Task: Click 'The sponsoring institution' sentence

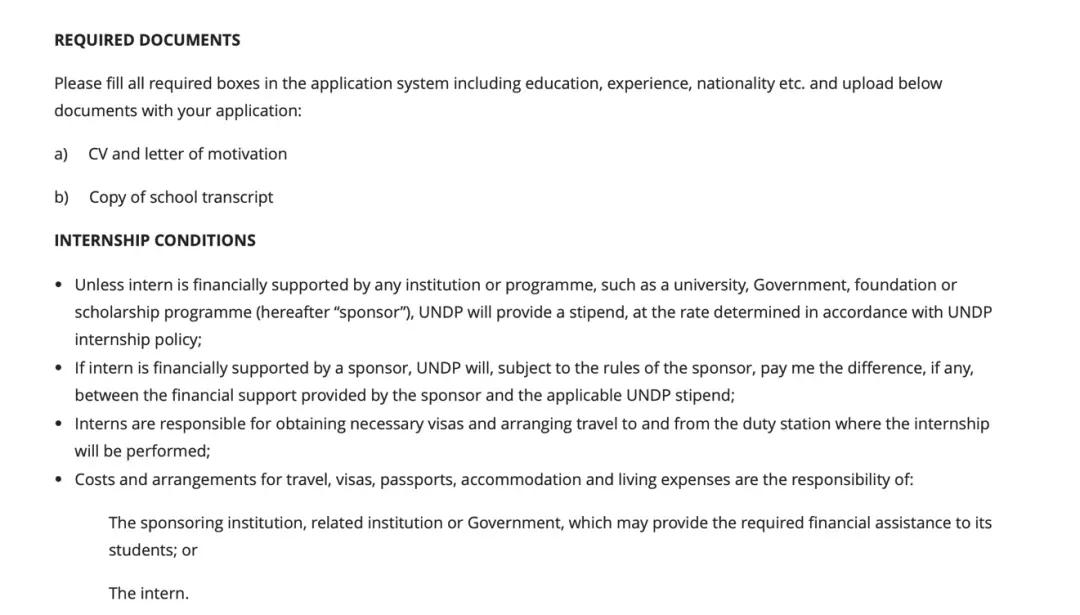Action: click(550, 536)
